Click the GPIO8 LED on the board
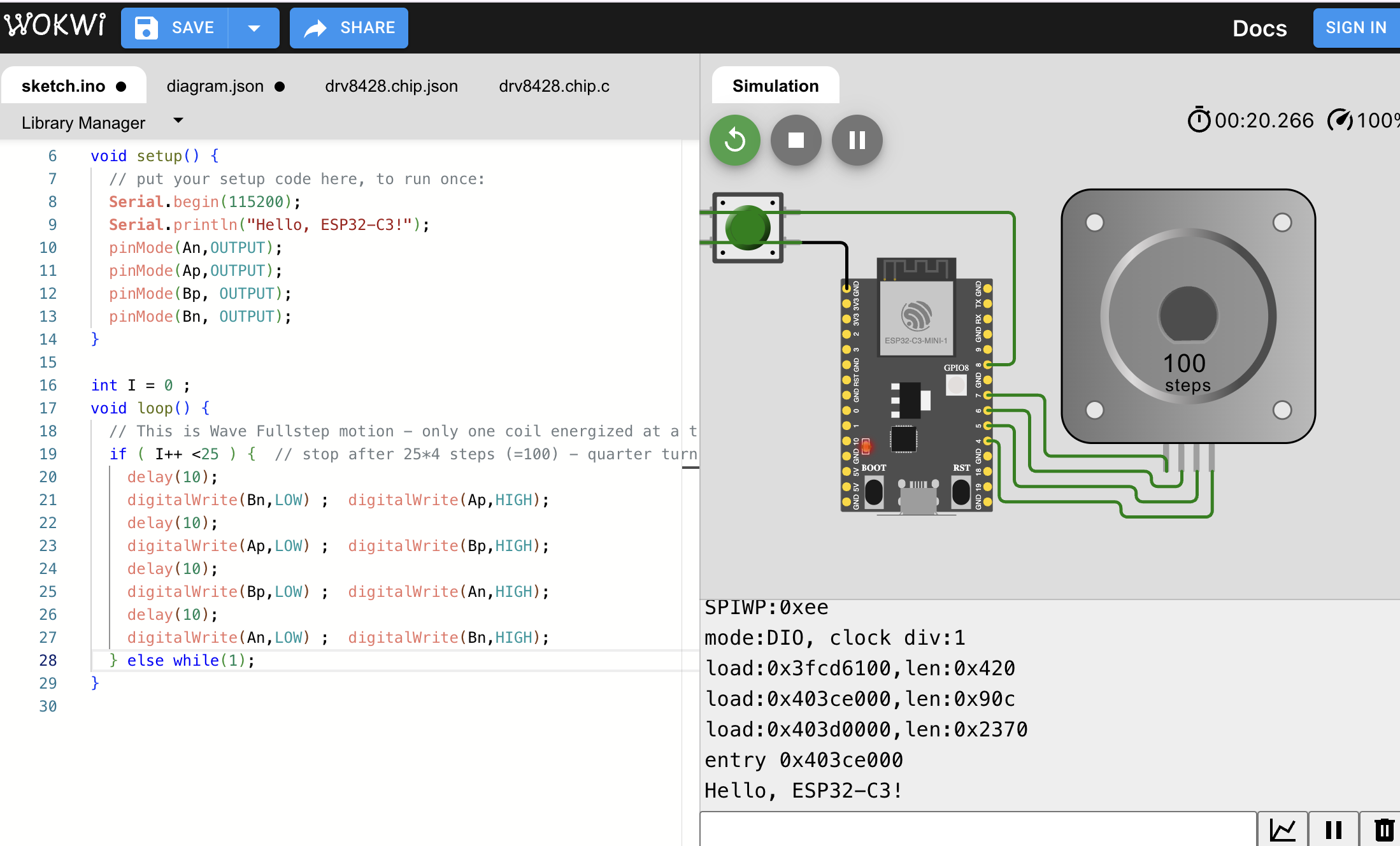Screen dimensions: 1400x846 [955, 385]
